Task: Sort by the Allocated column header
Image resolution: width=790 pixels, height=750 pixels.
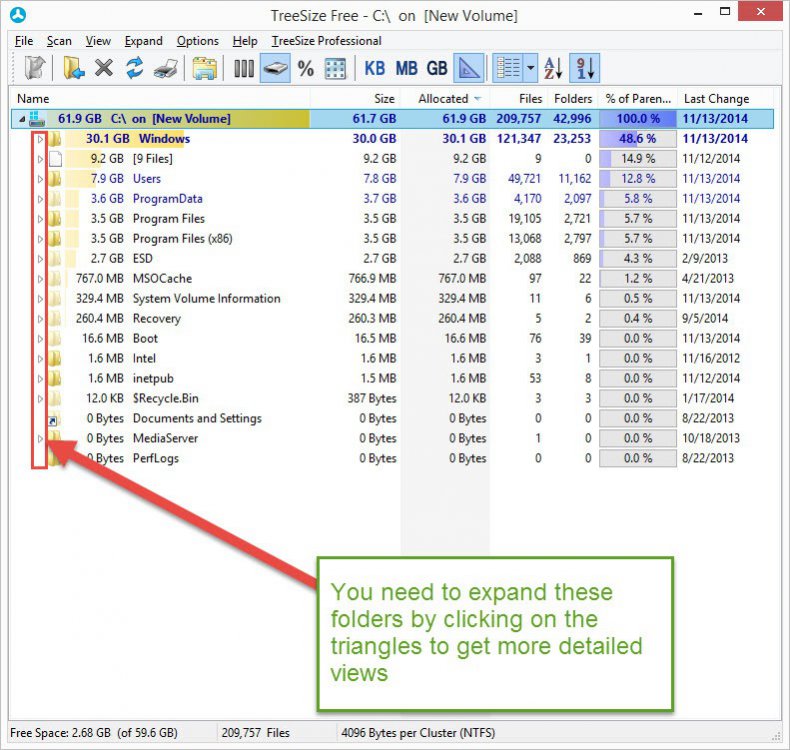Action: point(445,99)
